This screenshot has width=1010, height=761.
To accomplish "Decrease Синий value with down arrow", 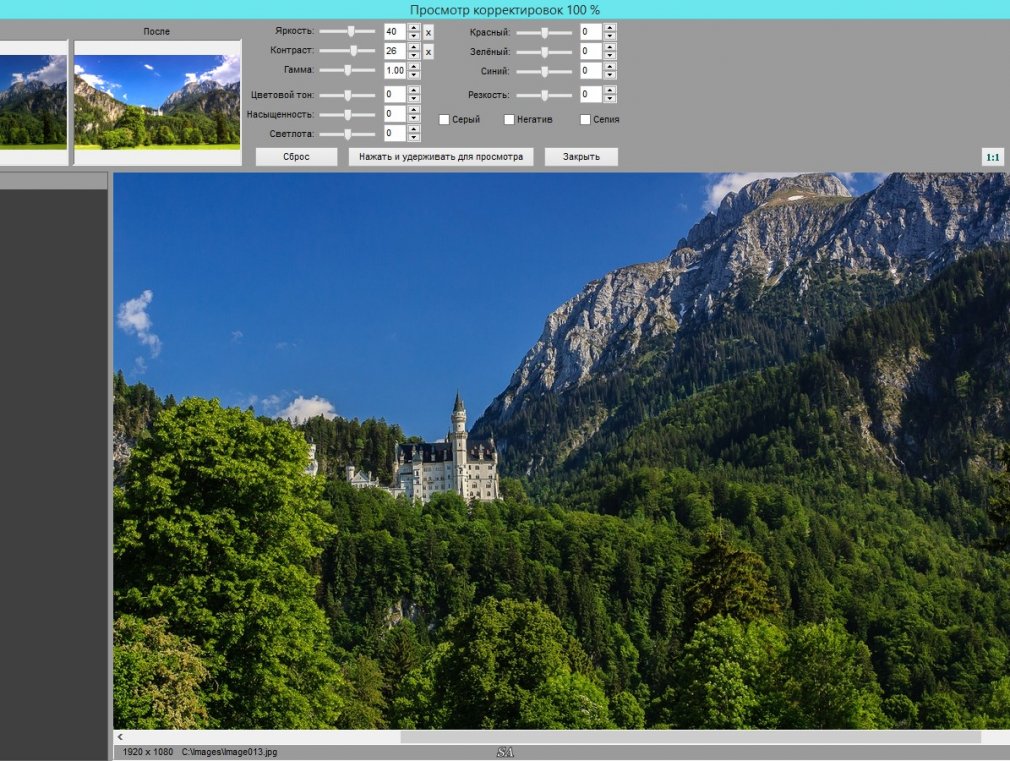I will pyautogui.click(x=610, y=75).
